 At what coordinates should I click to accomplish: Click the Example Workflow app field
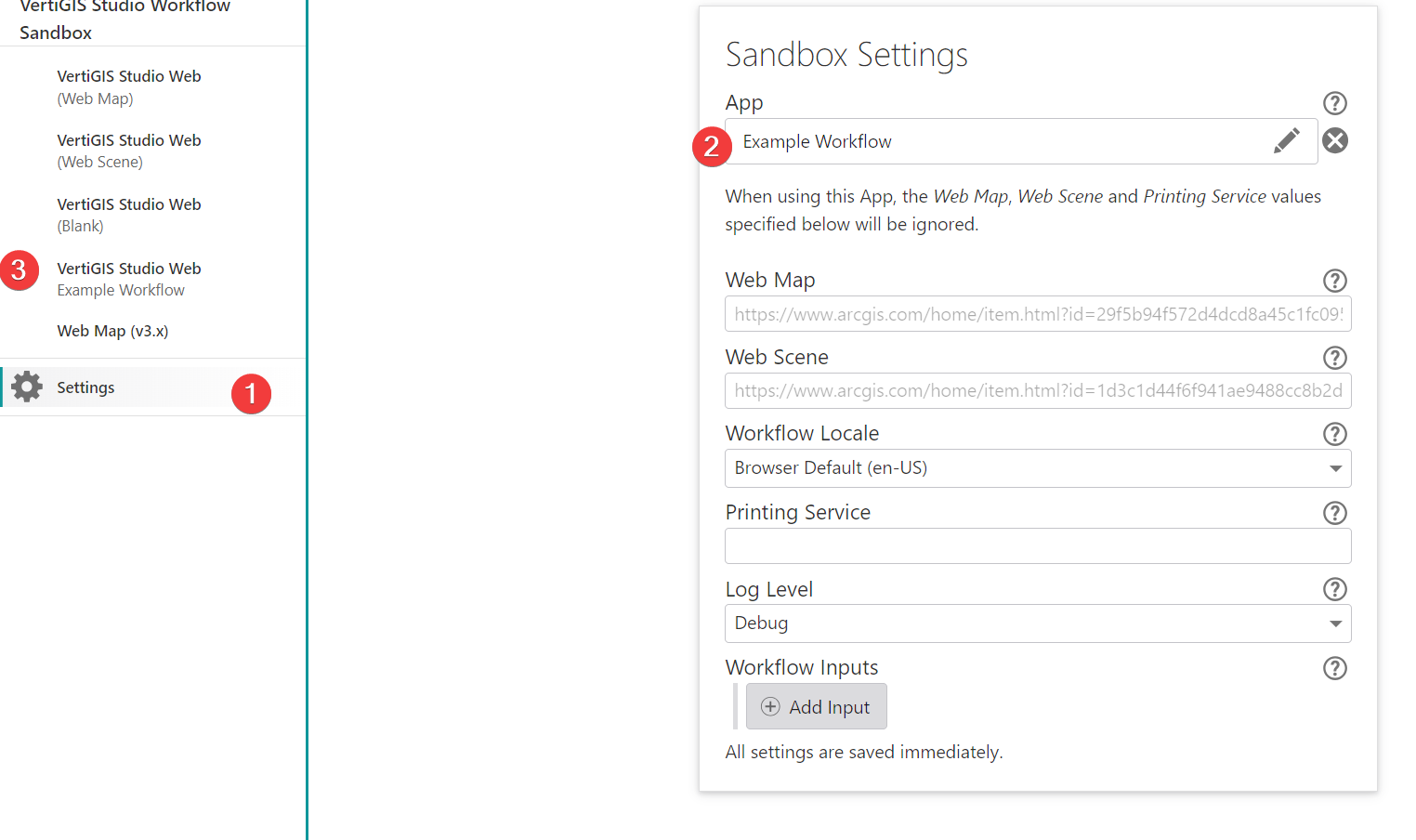click(x=1021, y=141)
